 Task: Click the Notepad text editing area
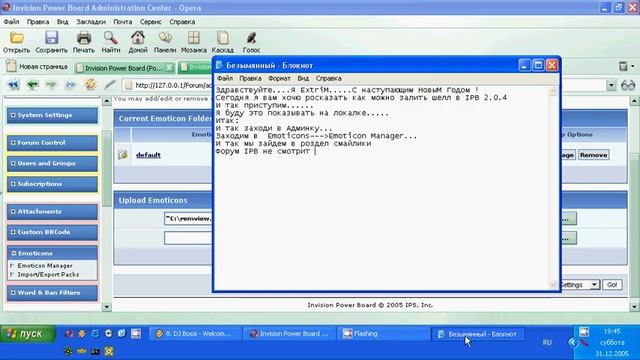click(382, 188)
